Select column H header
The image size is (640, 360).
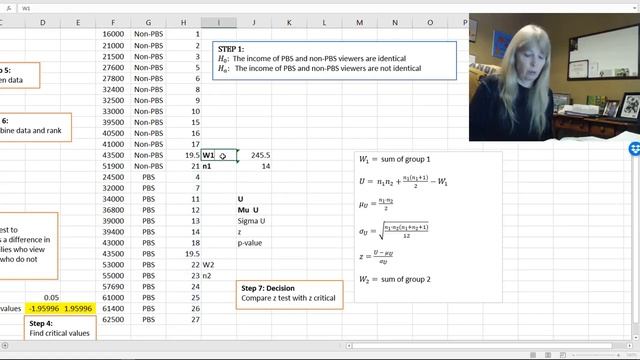point(183,22)
